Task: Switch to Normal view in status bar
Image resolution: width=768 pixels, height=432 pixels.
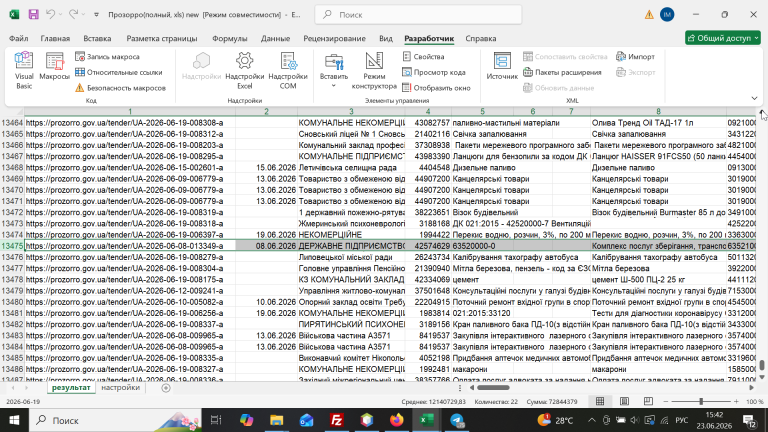Action: tap(600, 401)
